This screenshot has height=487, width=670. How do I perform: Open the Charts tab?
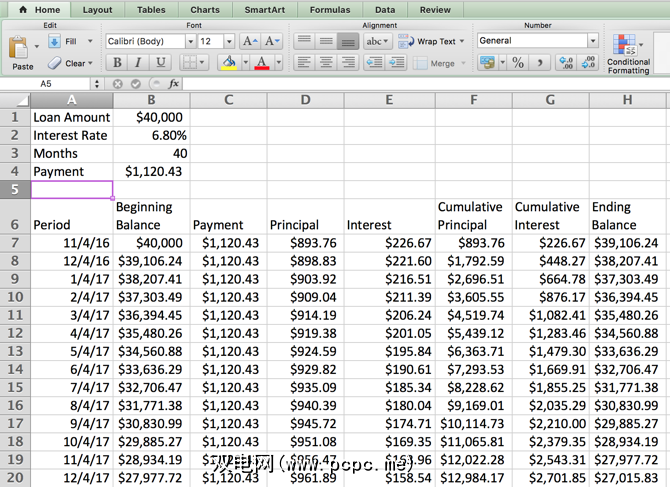[205, 10]
